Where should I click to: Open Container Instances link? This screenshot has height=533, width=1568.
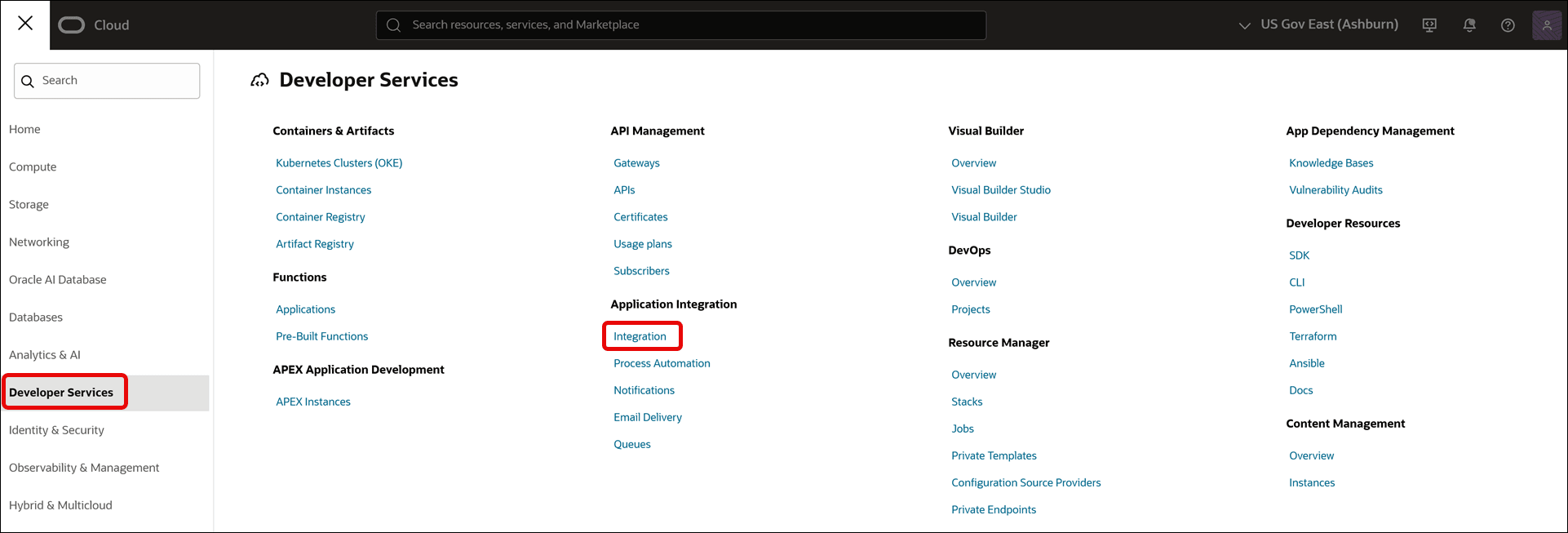[324, 190]
